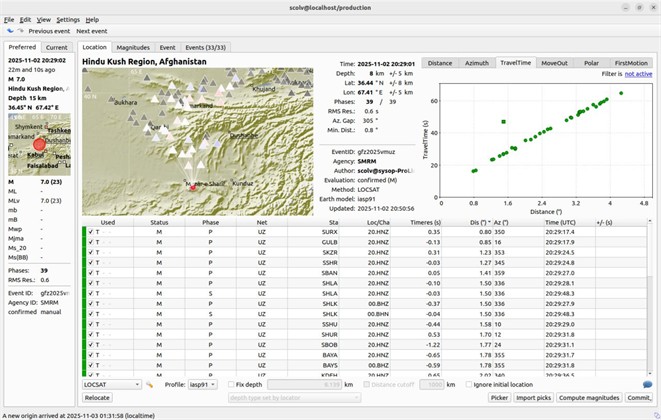This screenshot has height=420, width=661.
Task: Click the Distance cutoff 1000 km field
Action: click(432, 385)
